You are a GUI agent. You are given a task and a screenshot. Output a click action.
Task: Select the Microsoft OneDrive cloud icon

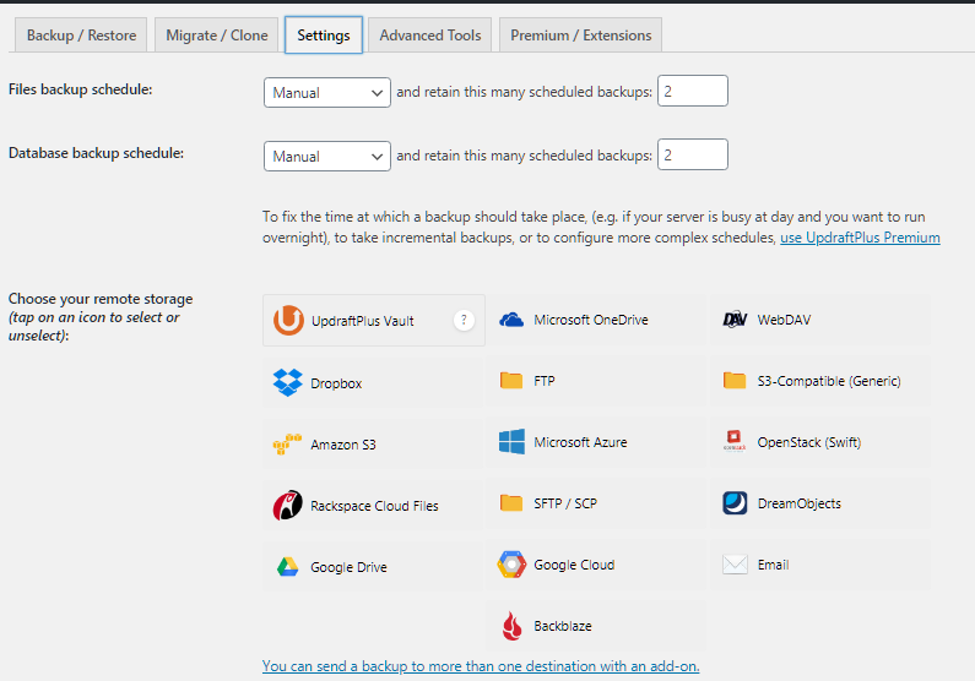point(511,320)
